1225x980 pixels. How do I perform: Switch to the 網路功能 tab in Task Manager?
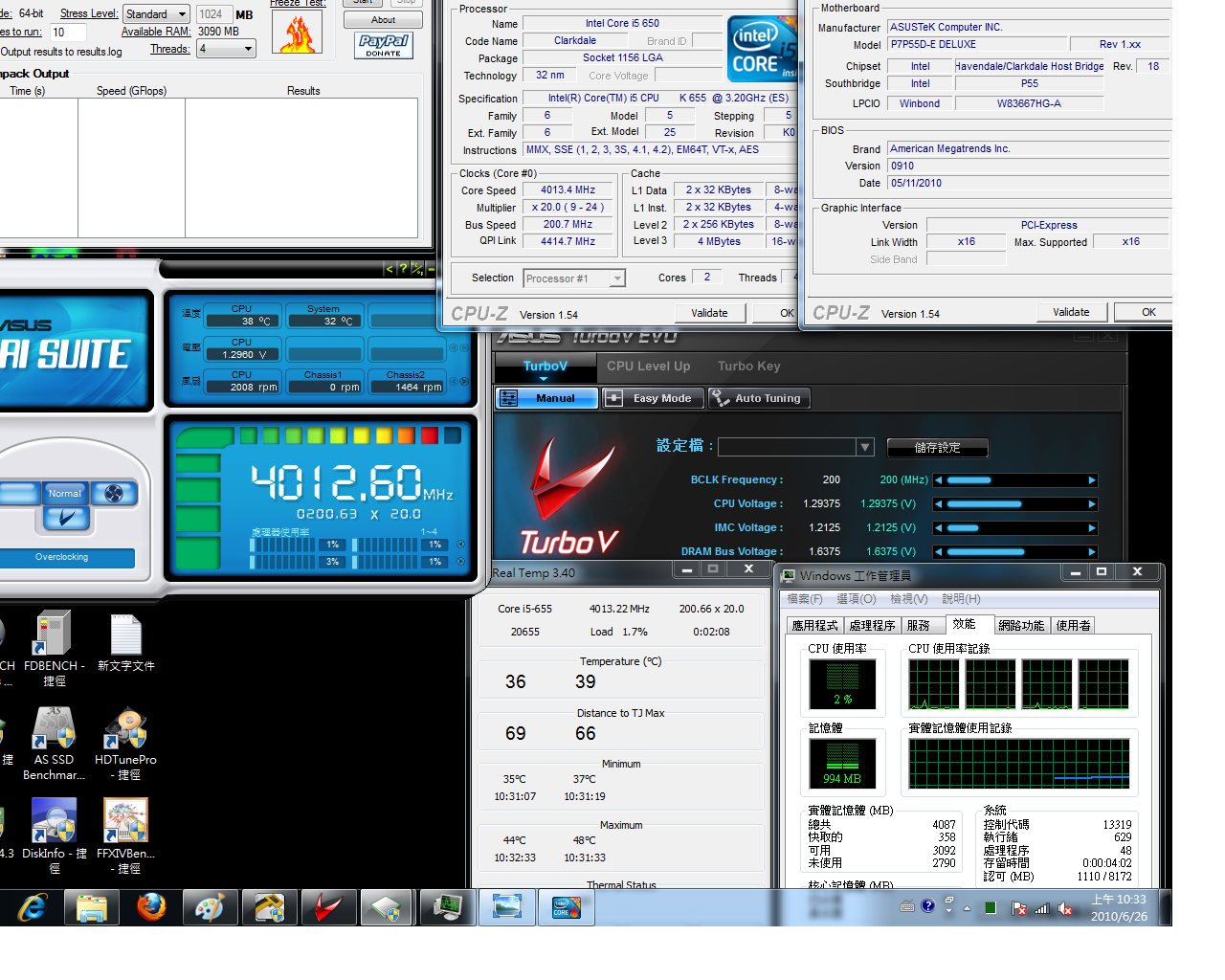pos(1021,625)
